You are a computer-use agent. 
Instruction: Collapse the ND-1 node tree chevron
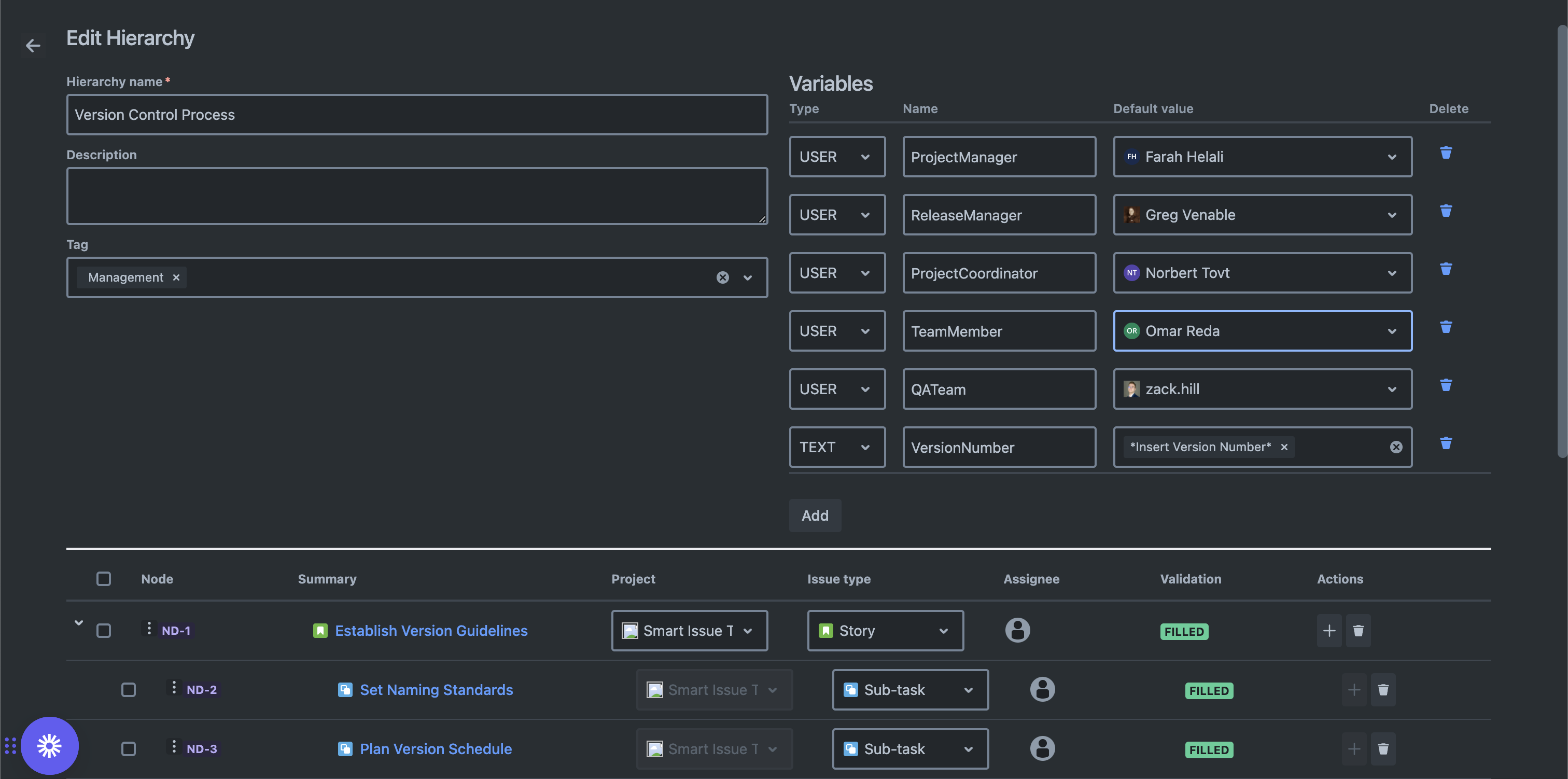(78, 622)
